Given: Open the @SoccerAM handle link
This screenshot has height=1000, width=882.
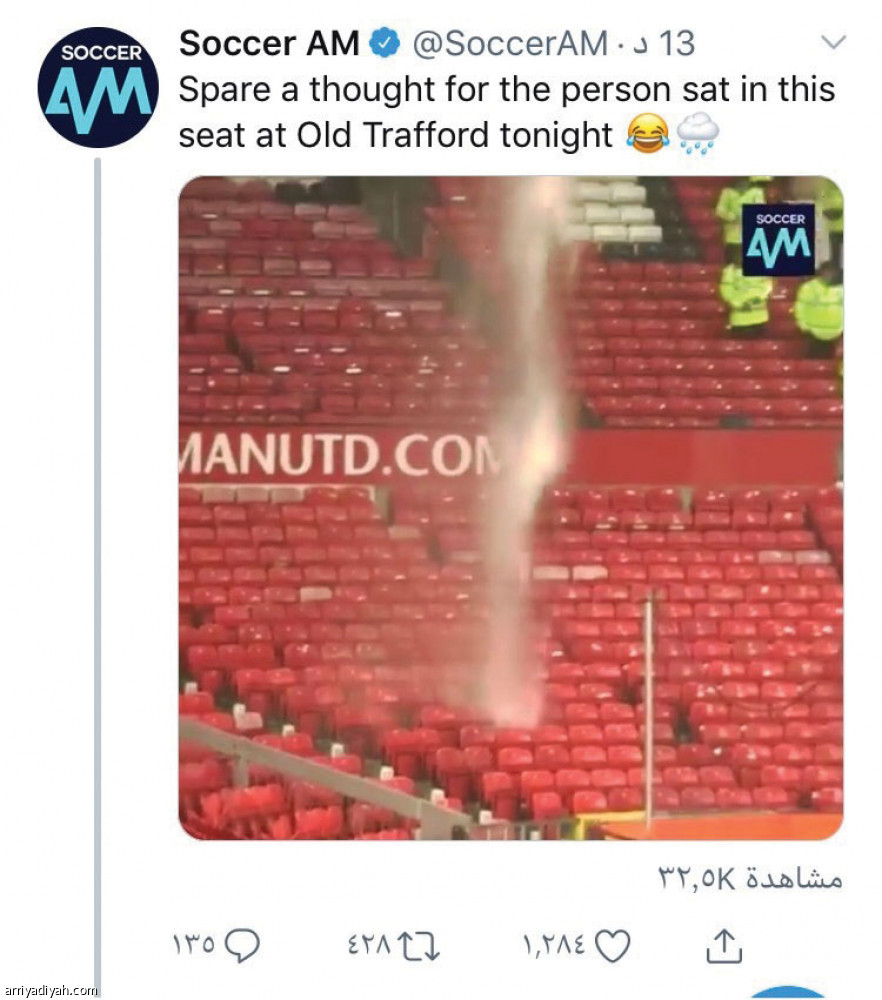Looking at the screenshot, I should pos(510,44).
